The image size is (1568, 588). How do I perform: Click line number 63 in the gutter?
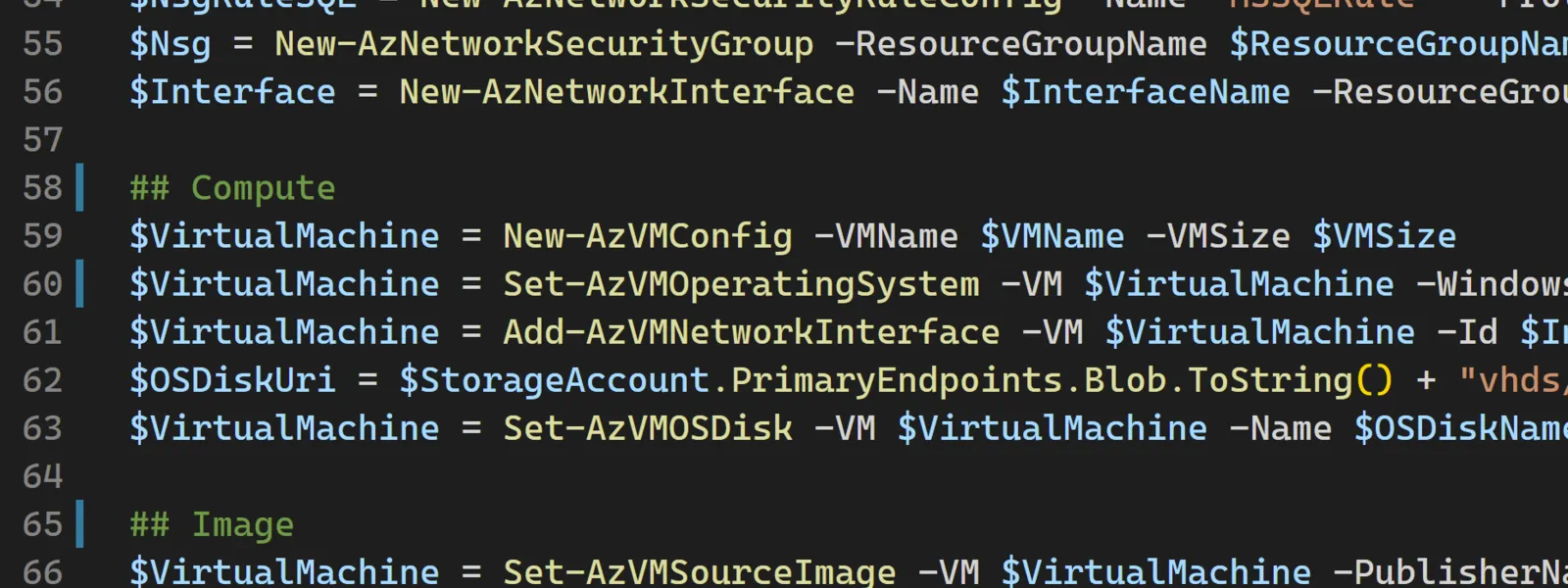[x=42, y=428]
